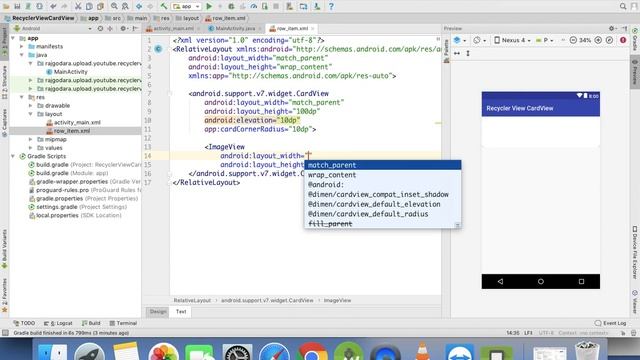Click the Replace icon next to Find

(125, 6)
